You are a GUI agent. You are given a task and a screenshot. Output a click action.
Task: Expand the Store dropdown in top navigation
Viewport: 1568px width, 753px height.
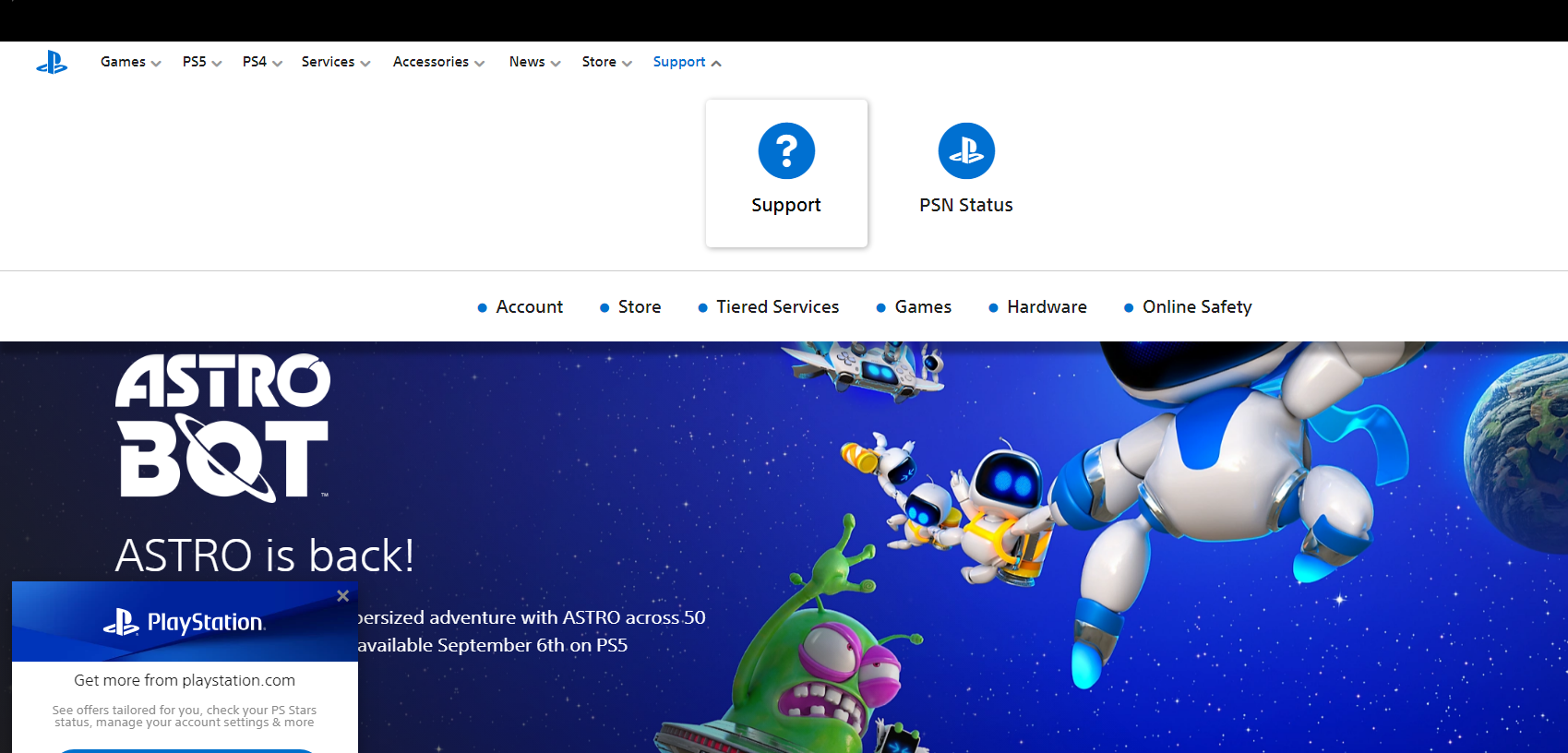click(606, 62)
